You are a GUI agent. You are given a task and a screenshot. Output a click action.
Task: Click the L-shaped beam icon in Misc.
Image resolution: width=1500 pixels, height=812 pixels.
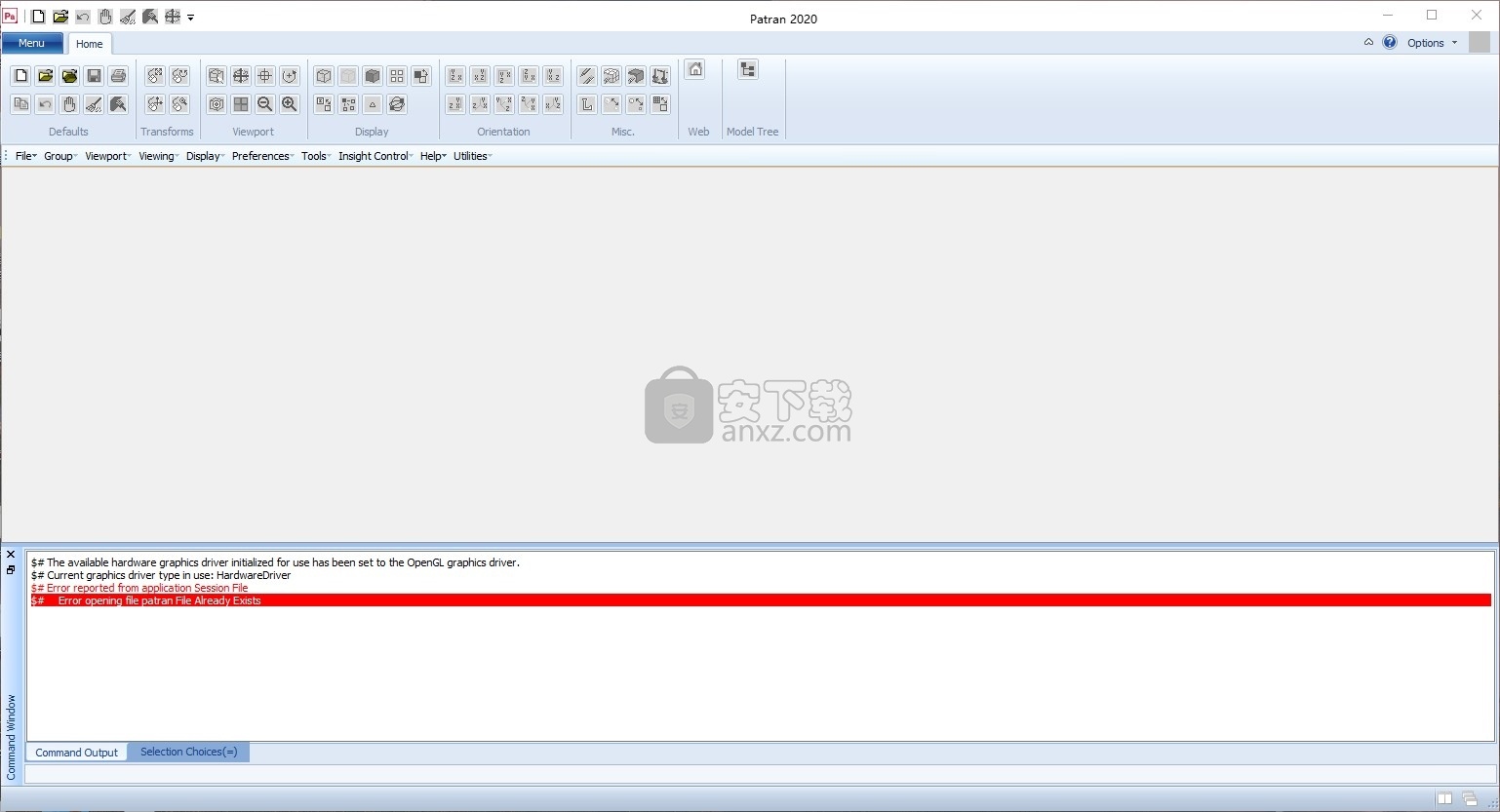coord(587,104)
